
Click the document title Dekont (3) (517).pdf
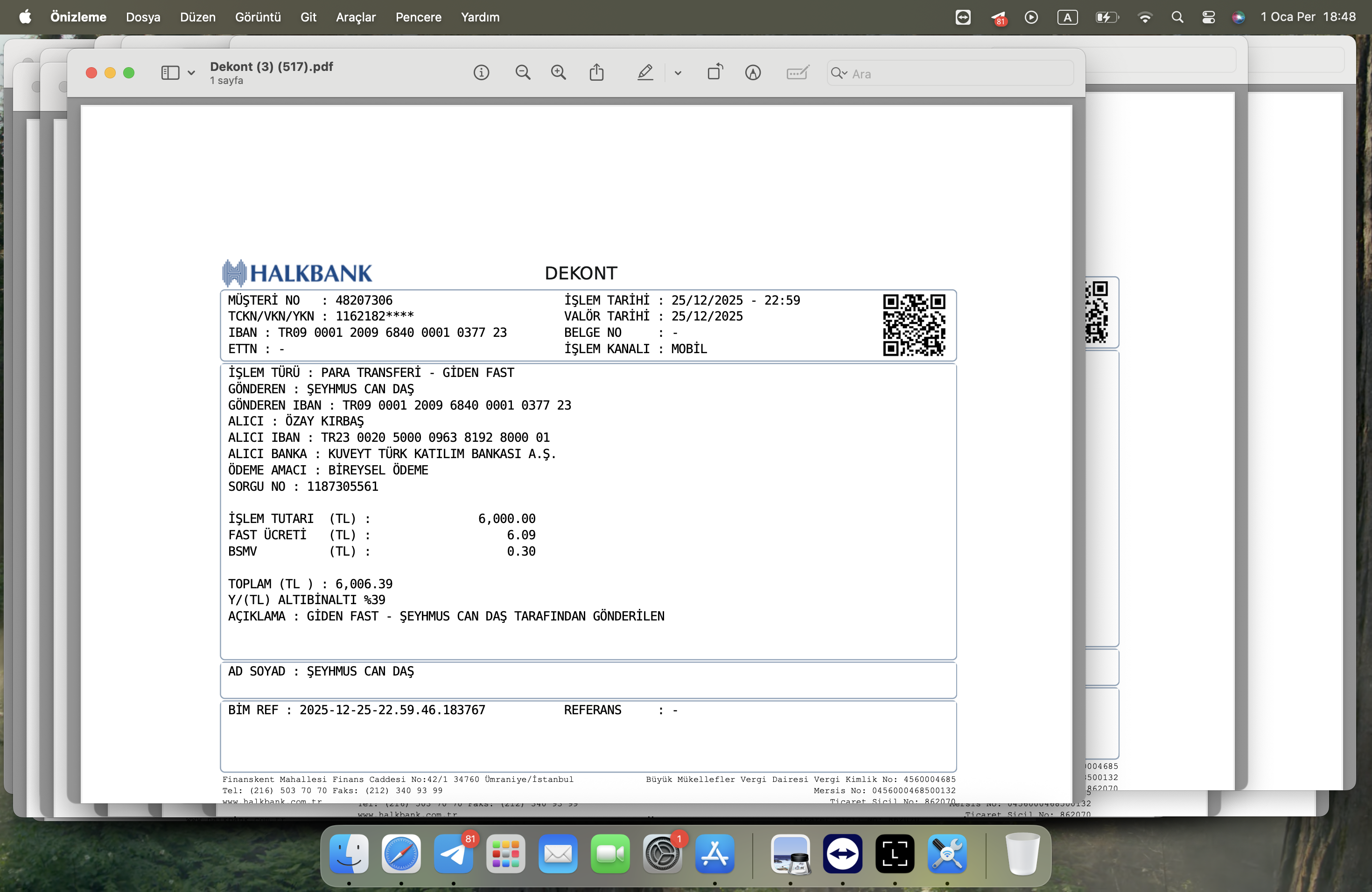pyautogui.click(x=272, y=67)
